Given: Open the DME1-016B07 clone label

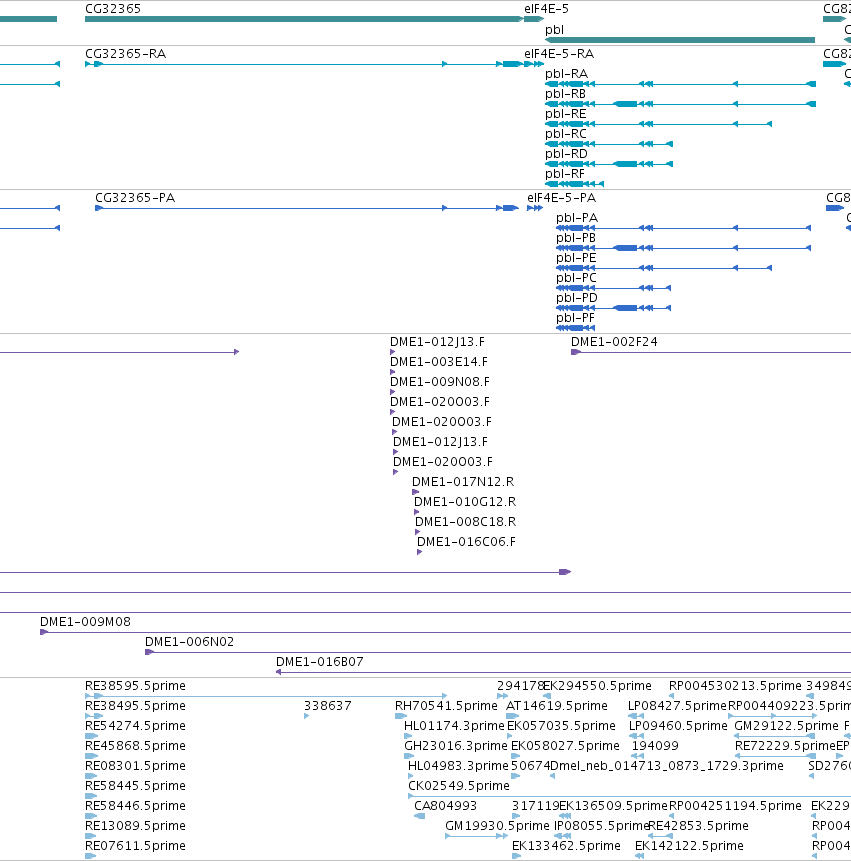Looking at the screenshot, I should coord(320,662).
